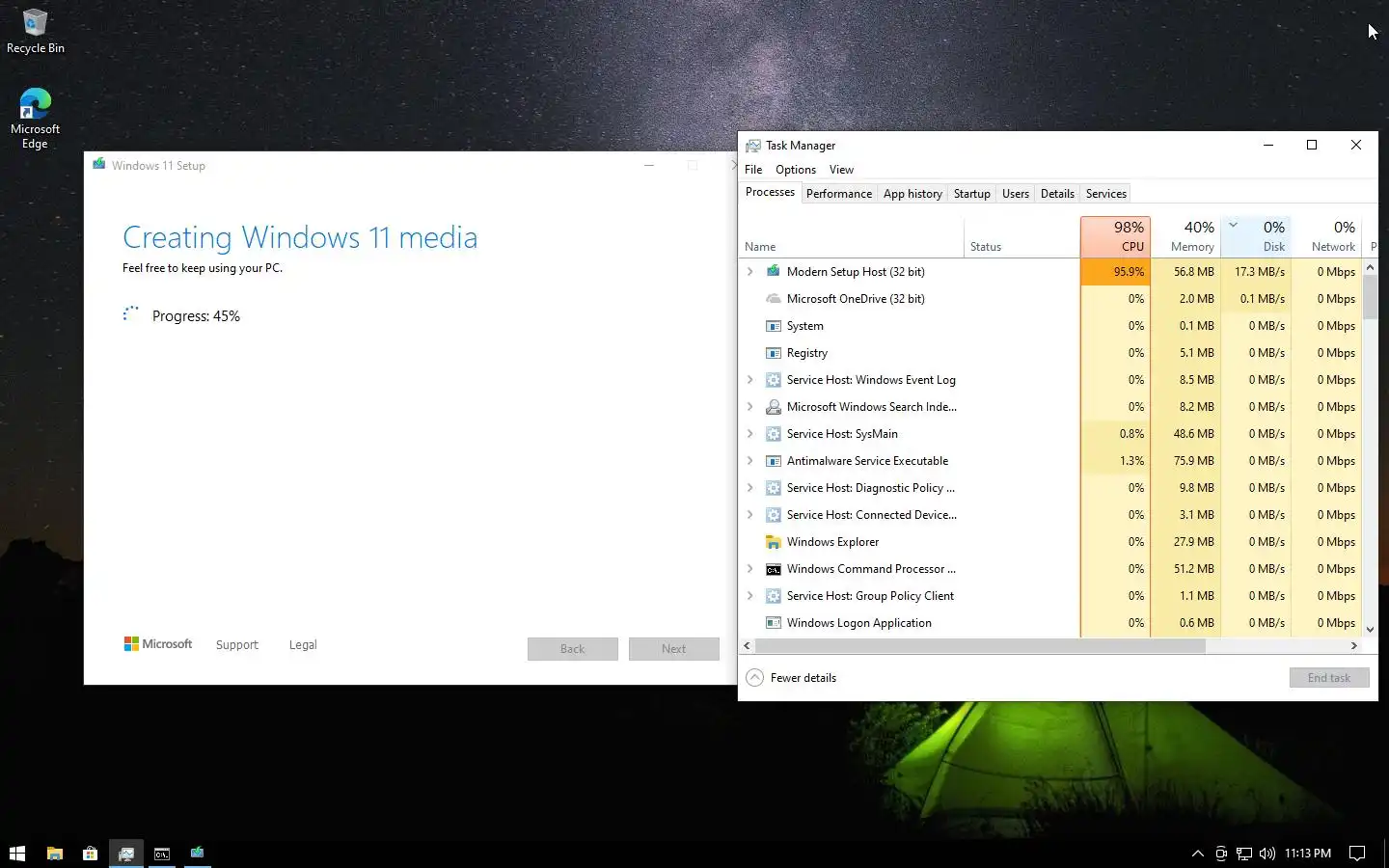Sort processes by Memory column
1389x868 pixels.
pyautogui.click(x=1185, y=236)
